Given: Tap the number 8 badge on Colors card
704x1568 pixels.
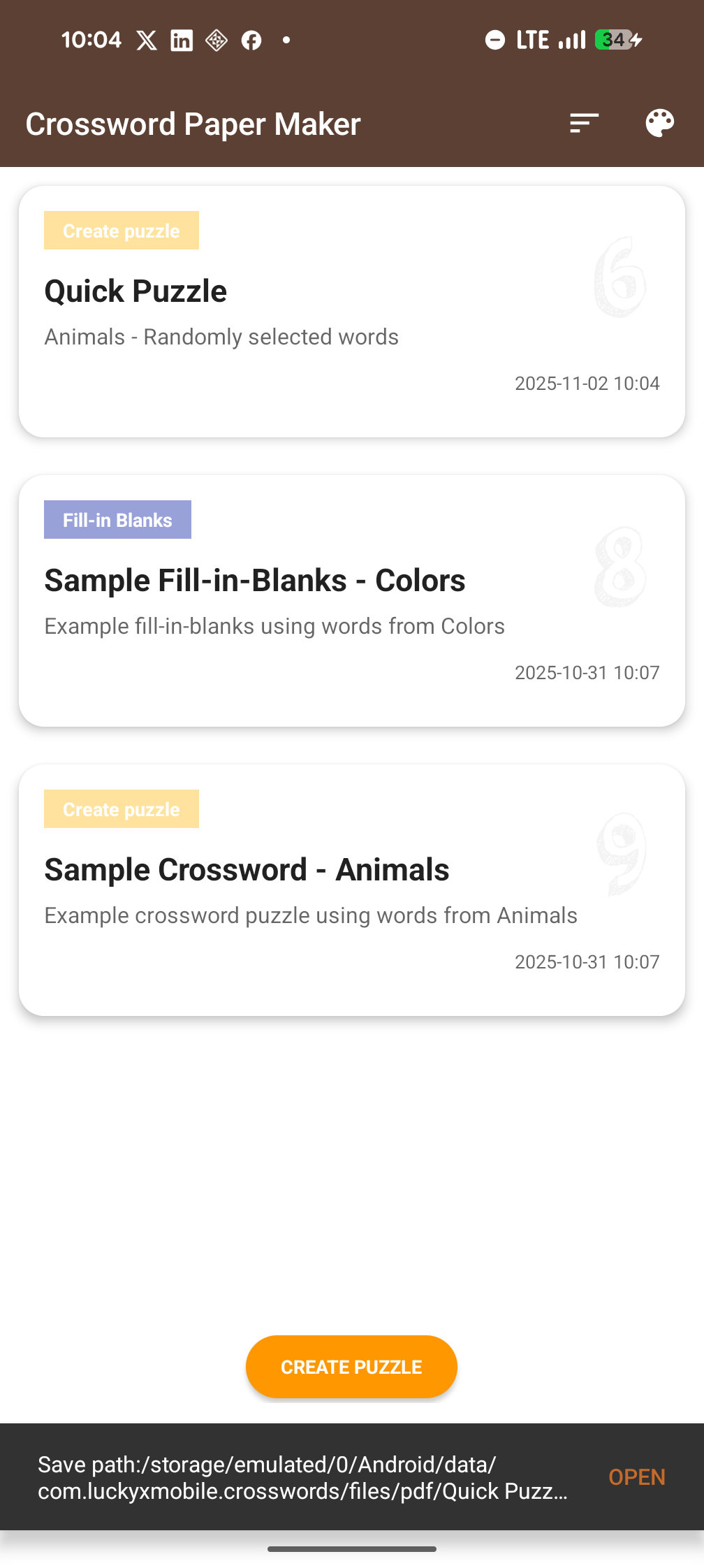Looking at the screenshot, I should point(619,567).
